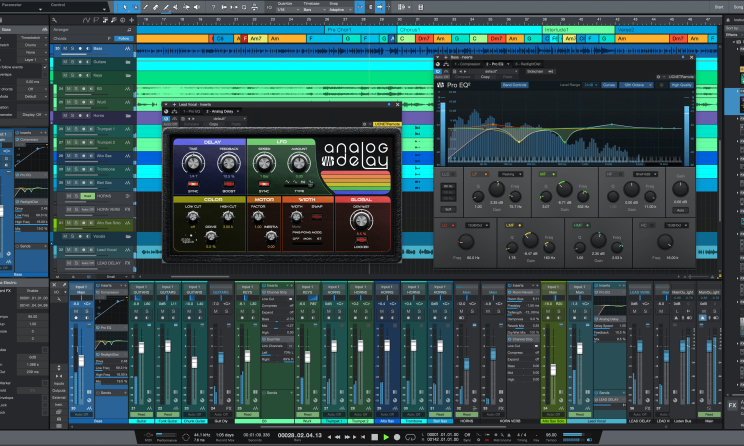Toggle the LOCKED switch under Dry/Wet

point(361,241)
